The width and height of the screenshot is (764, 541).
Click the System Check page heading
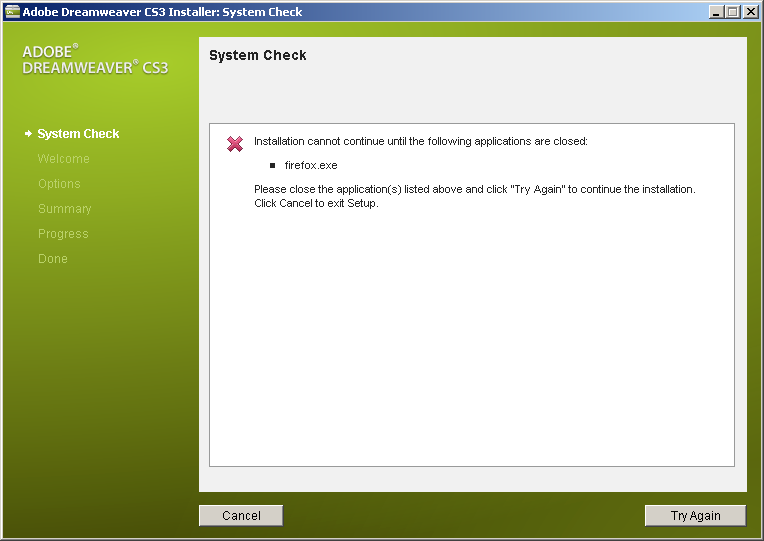click(x=258, y=56)
